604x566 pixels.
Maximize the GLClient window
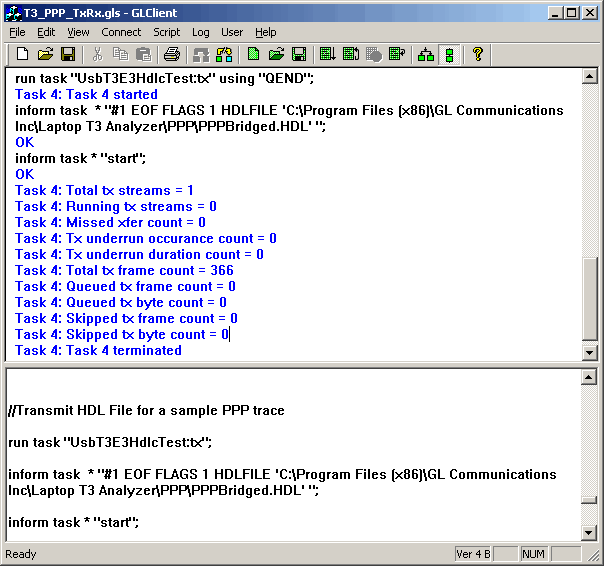click(572, 13)
